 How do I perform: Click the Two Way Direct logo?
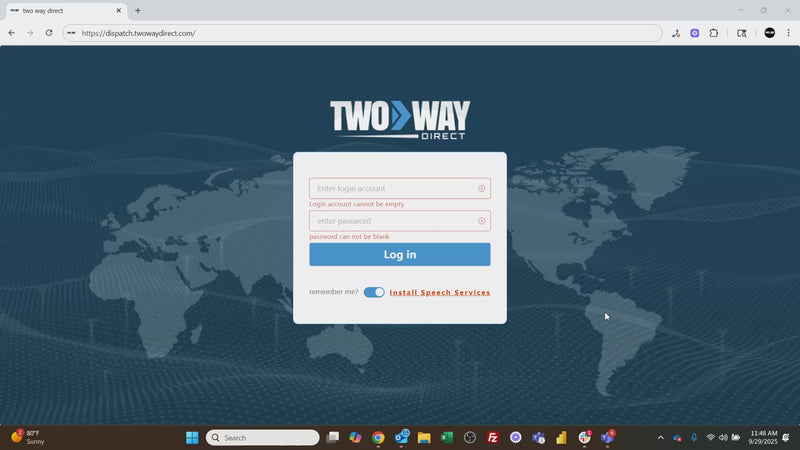[x=400, y=118]
